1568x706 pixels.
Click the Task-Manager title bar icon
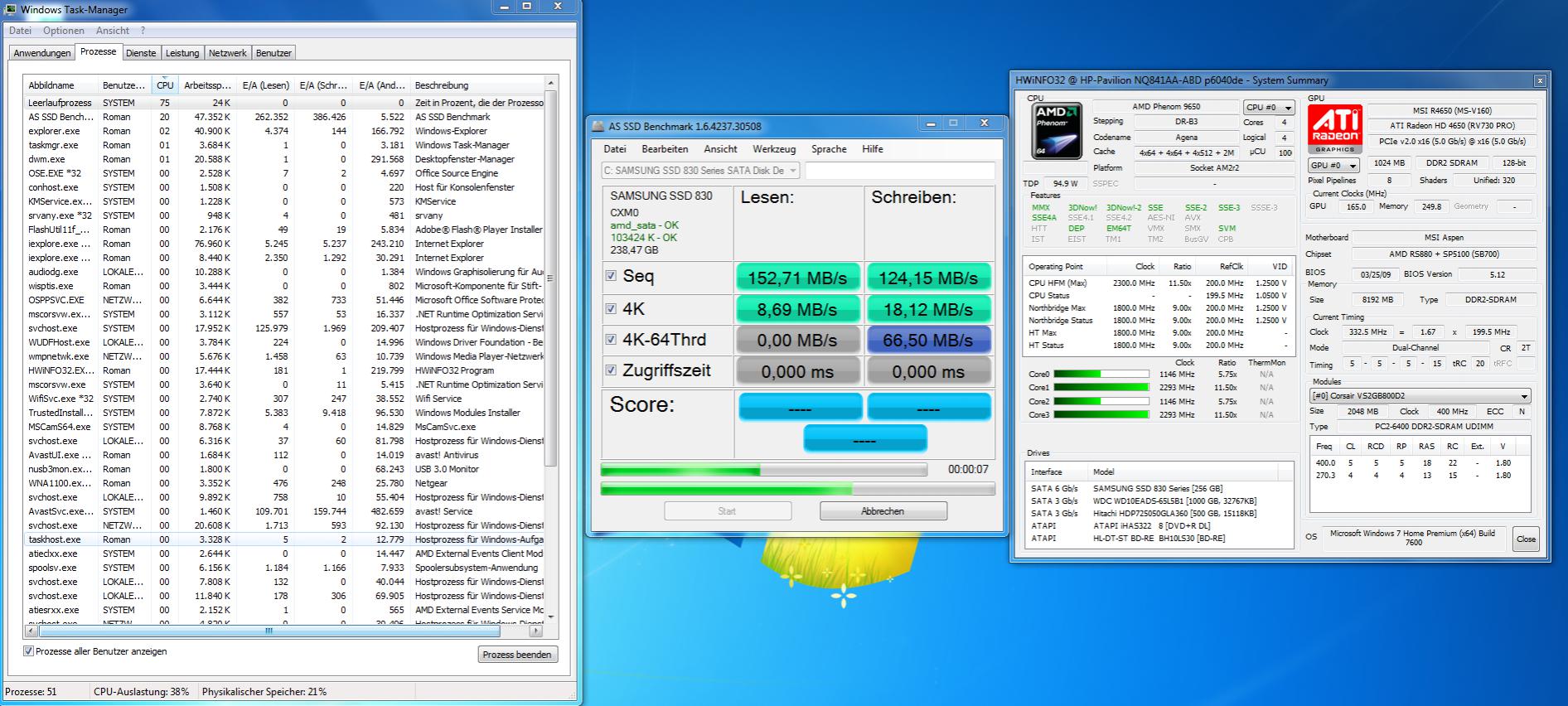[11, 9]
